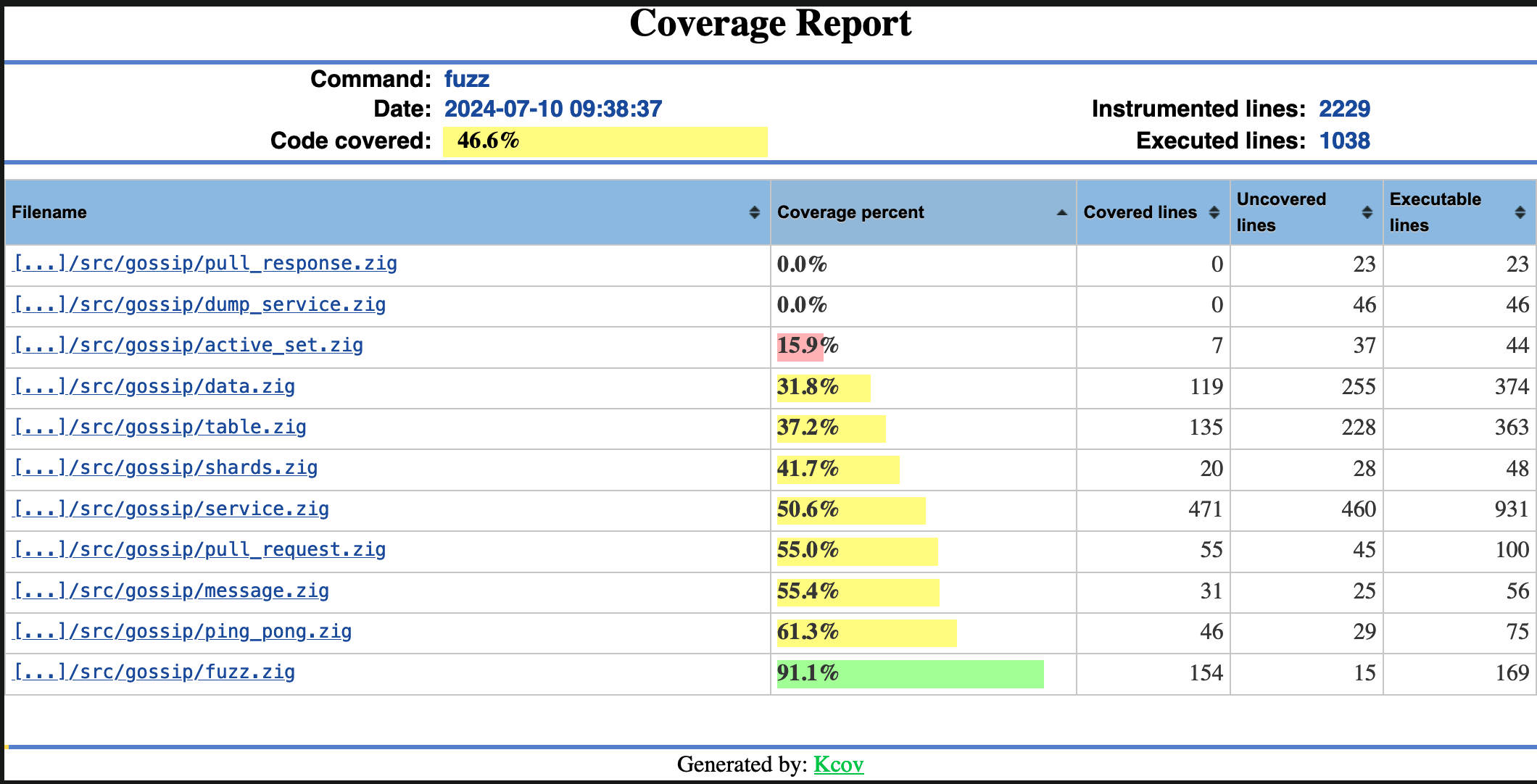Screen dimensions: 1537x784
Task: Visit the Kcov generator link
Action: point(838,764)
